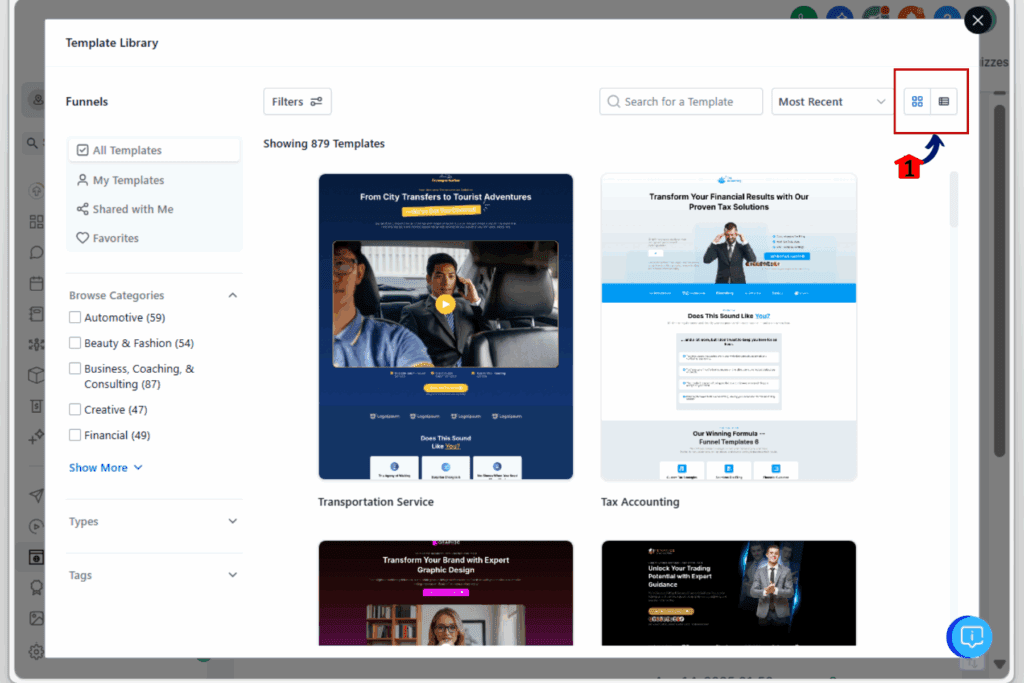Open the AI sparkle icon in sidebar
Viewport: 1024px width, 683px height.
click(x=37, y=436)
